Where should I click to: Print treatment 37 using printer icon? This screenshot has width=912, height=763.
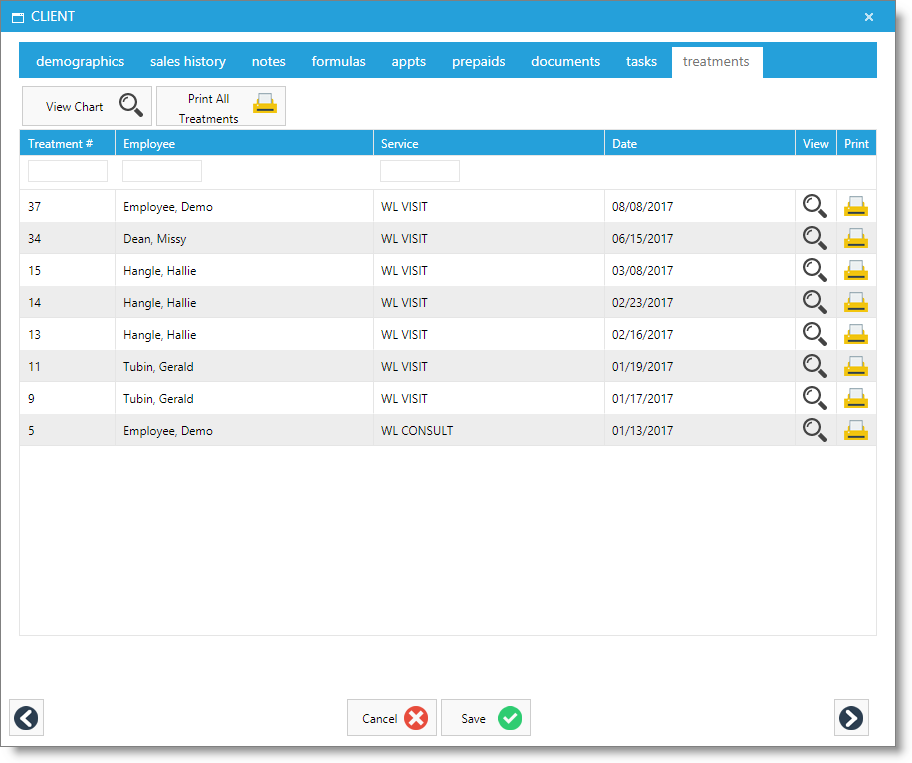tap(856, 206)
